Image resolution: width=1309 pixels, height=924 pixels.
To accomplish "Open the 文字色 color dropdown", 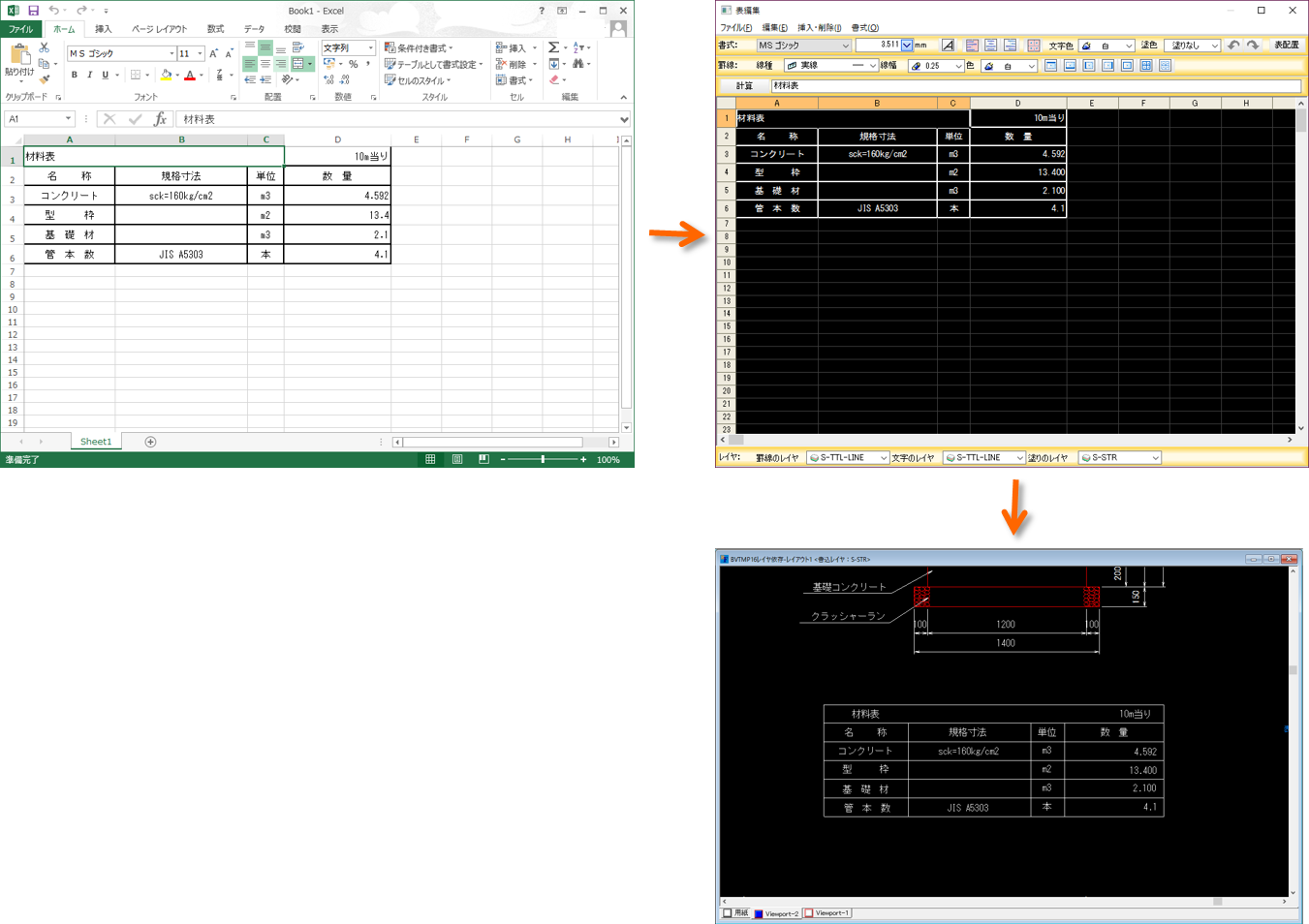I will 1106,46.
